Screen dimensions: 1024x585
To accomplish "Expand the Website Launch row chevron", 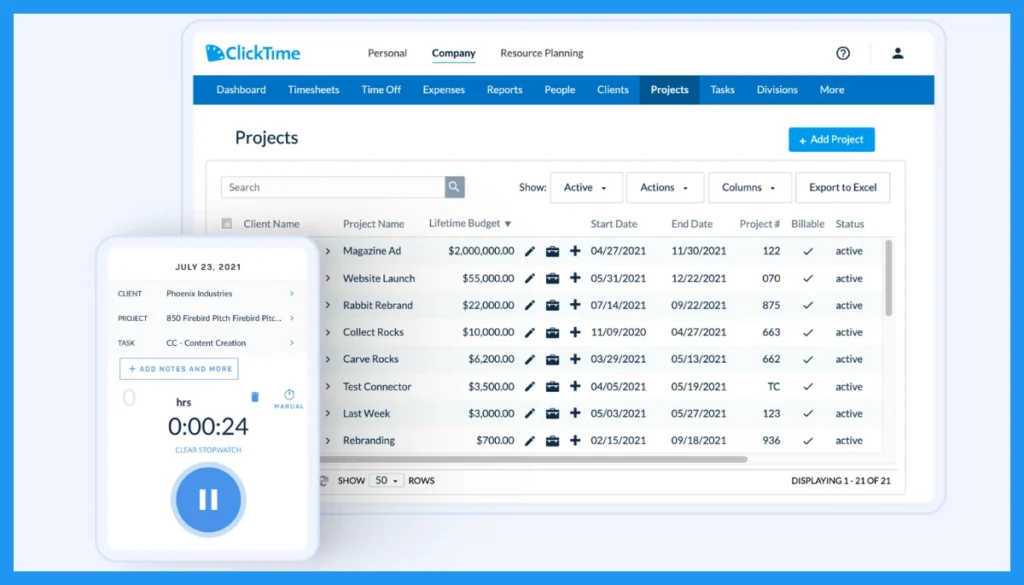I will click(328, 279).
